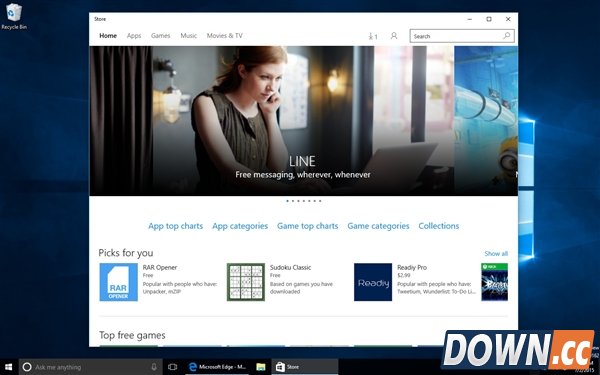Click the $2.99 price of Readiy Pro
Image resolution: width=600 pixels, height=375 pixels.
404,275
